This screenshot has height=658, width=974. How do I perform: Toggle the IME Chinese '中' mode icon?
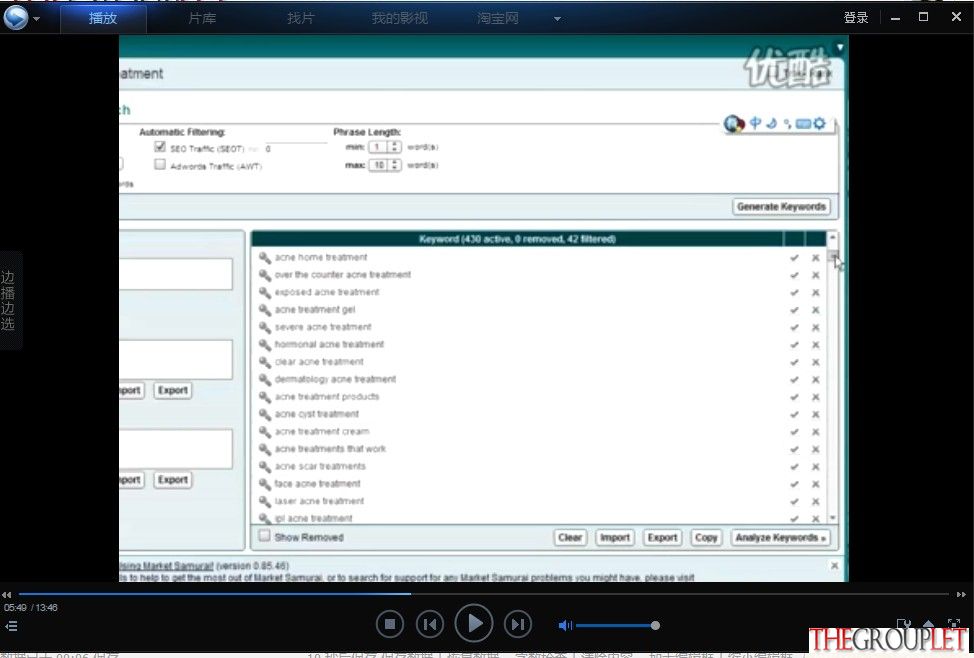(x=755, y=122)
